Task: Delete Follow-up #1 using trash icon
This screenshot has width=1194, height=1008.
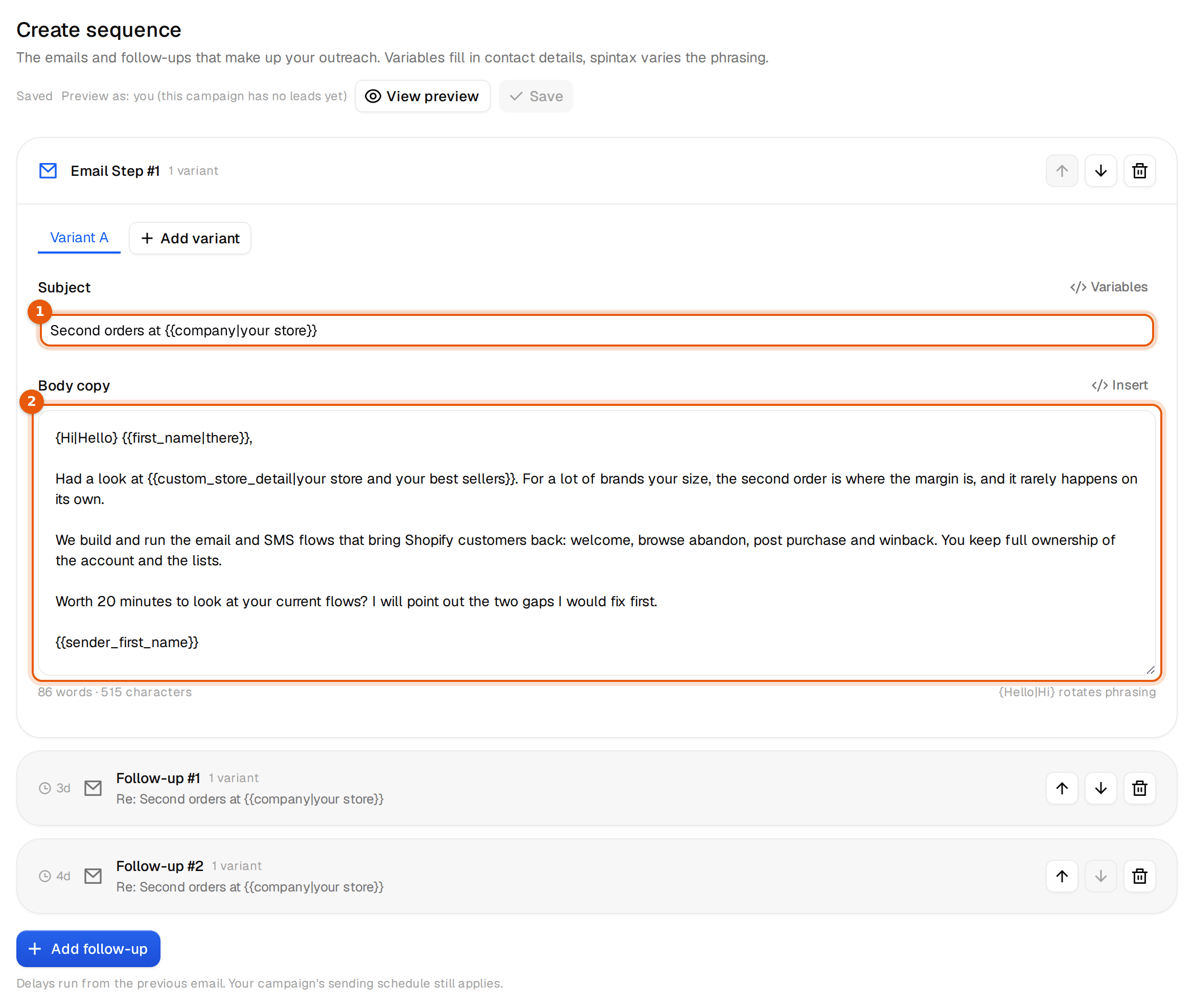Action: coord(1139,788)
